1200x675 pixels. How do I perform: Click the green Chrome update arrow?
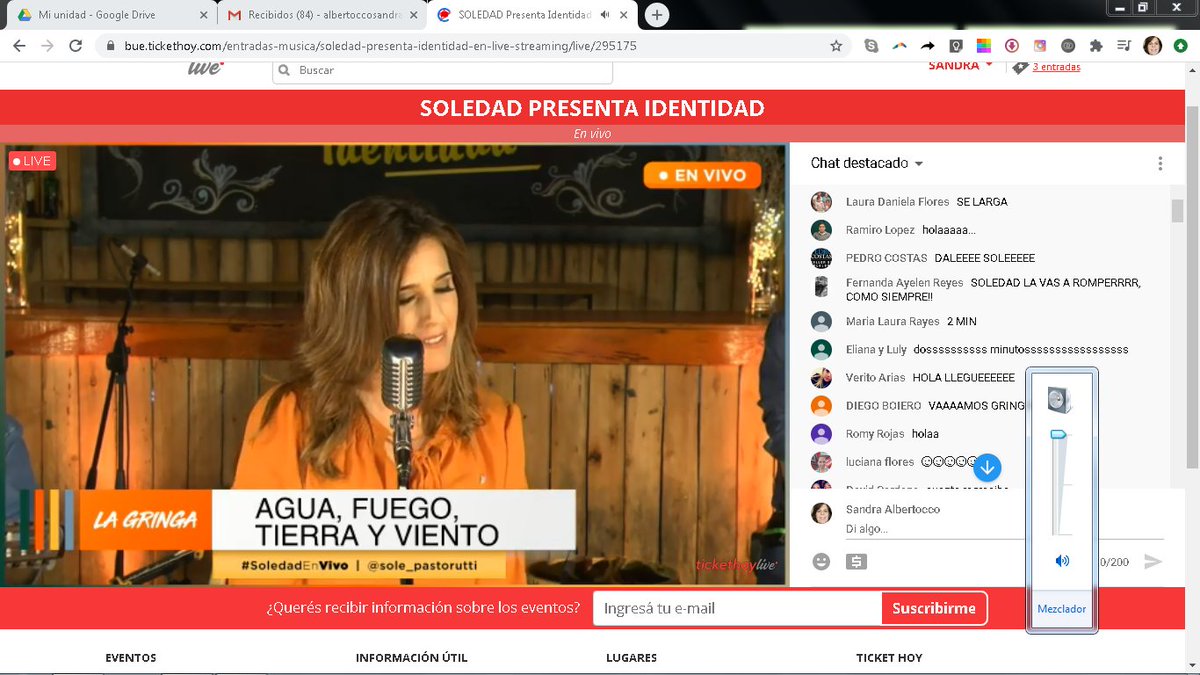[x=1181, y=46]
